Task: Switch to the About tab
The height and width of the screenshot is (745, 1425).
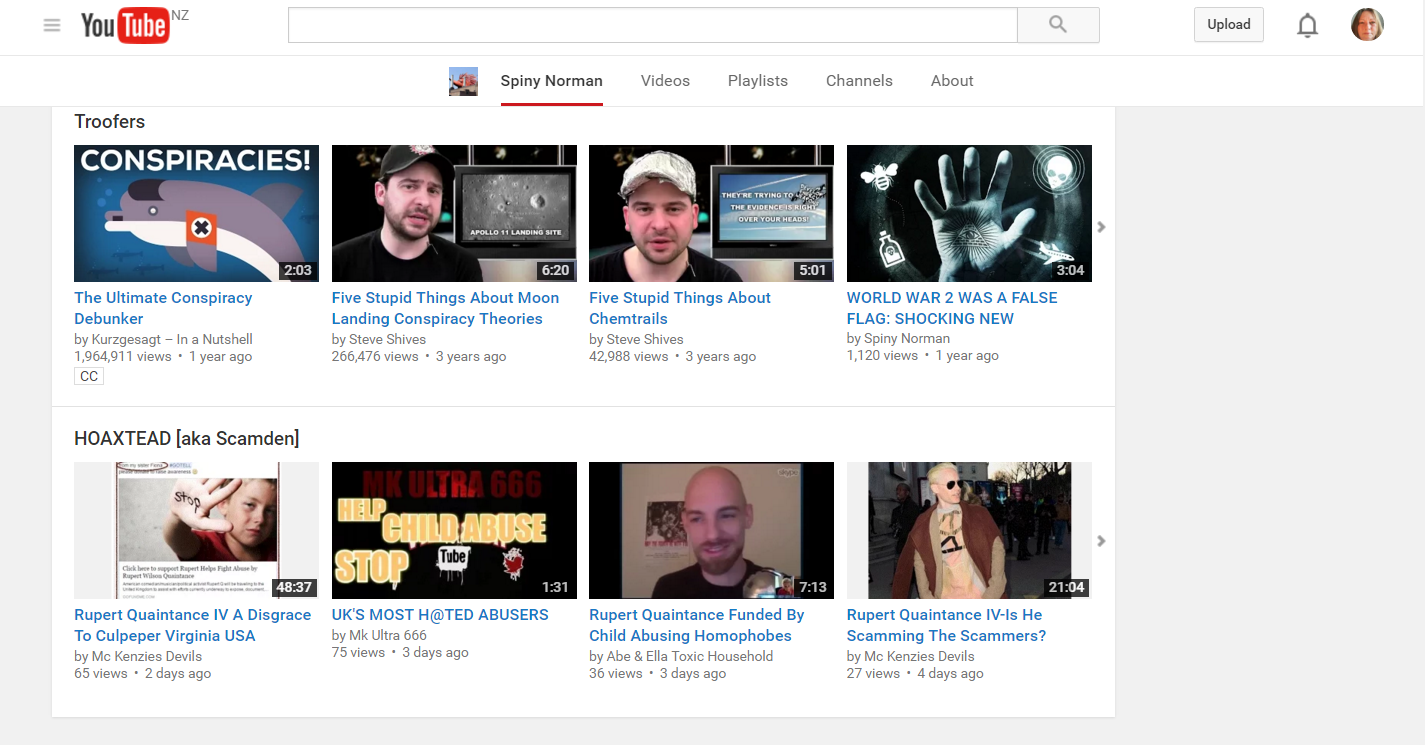Action: point(952,81)
